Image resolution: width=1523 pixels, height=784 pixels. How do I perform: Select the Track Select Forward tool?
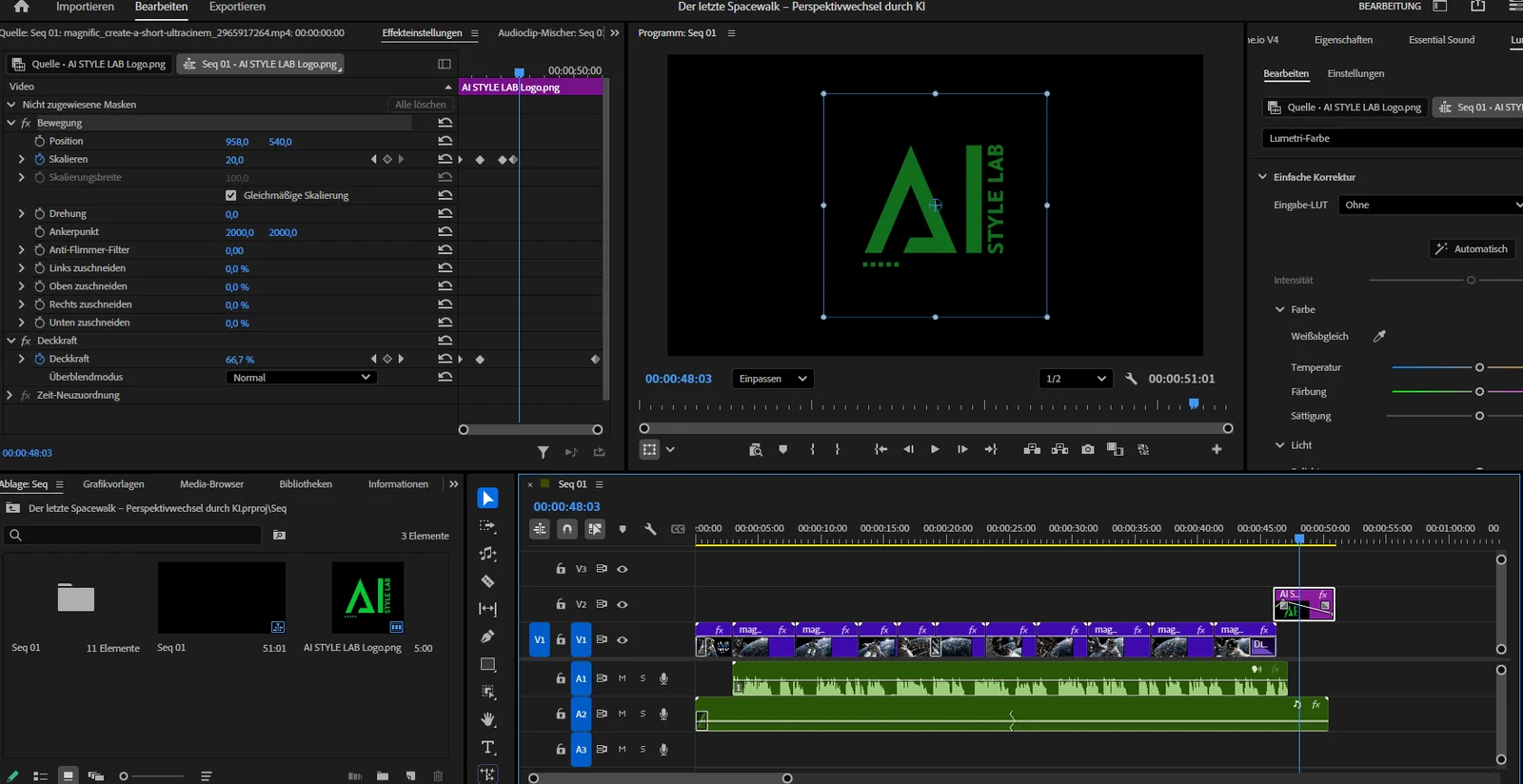pos(487,526)
